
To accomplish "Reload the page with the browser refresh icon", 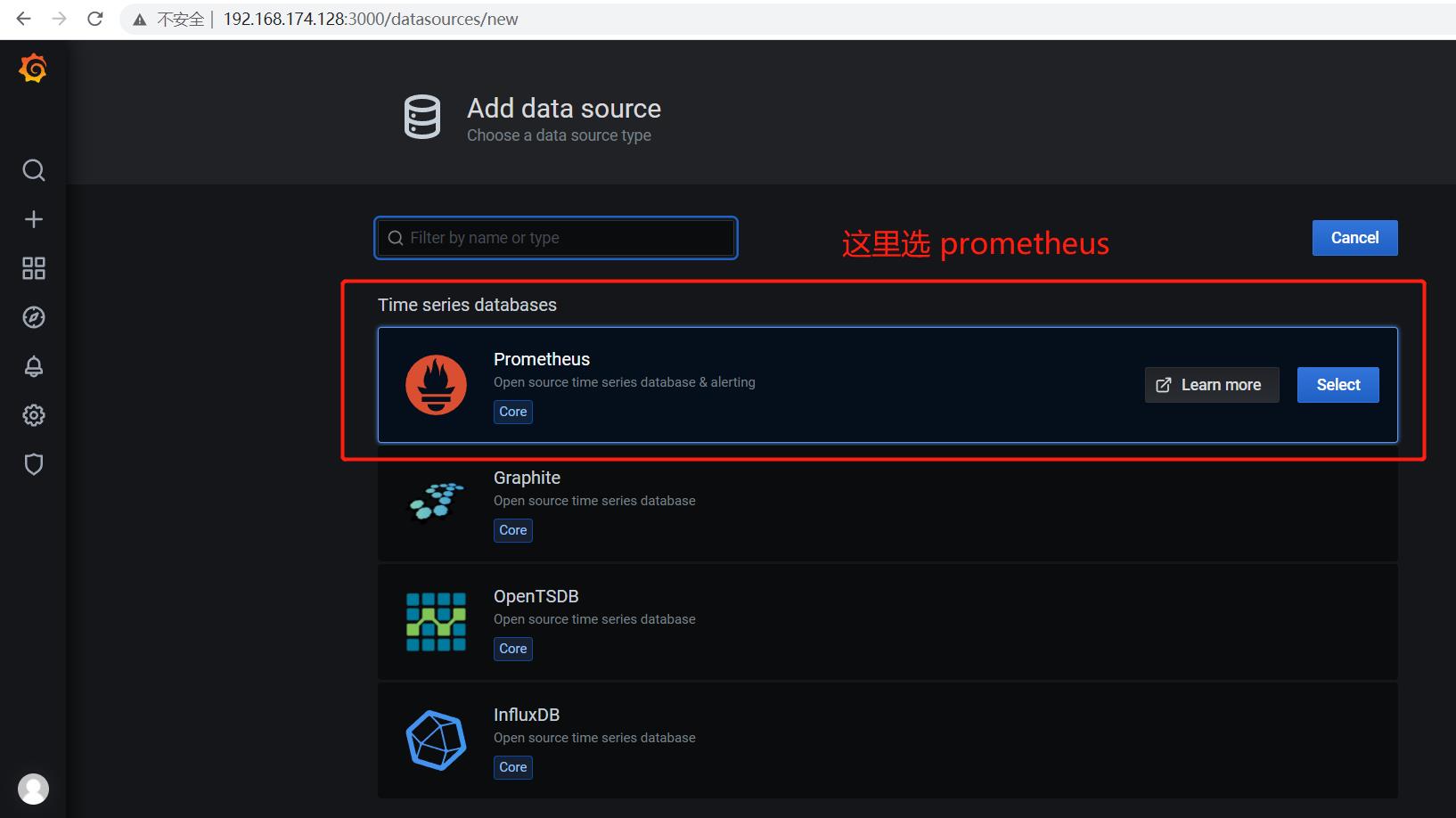I will tap(95, 19).
